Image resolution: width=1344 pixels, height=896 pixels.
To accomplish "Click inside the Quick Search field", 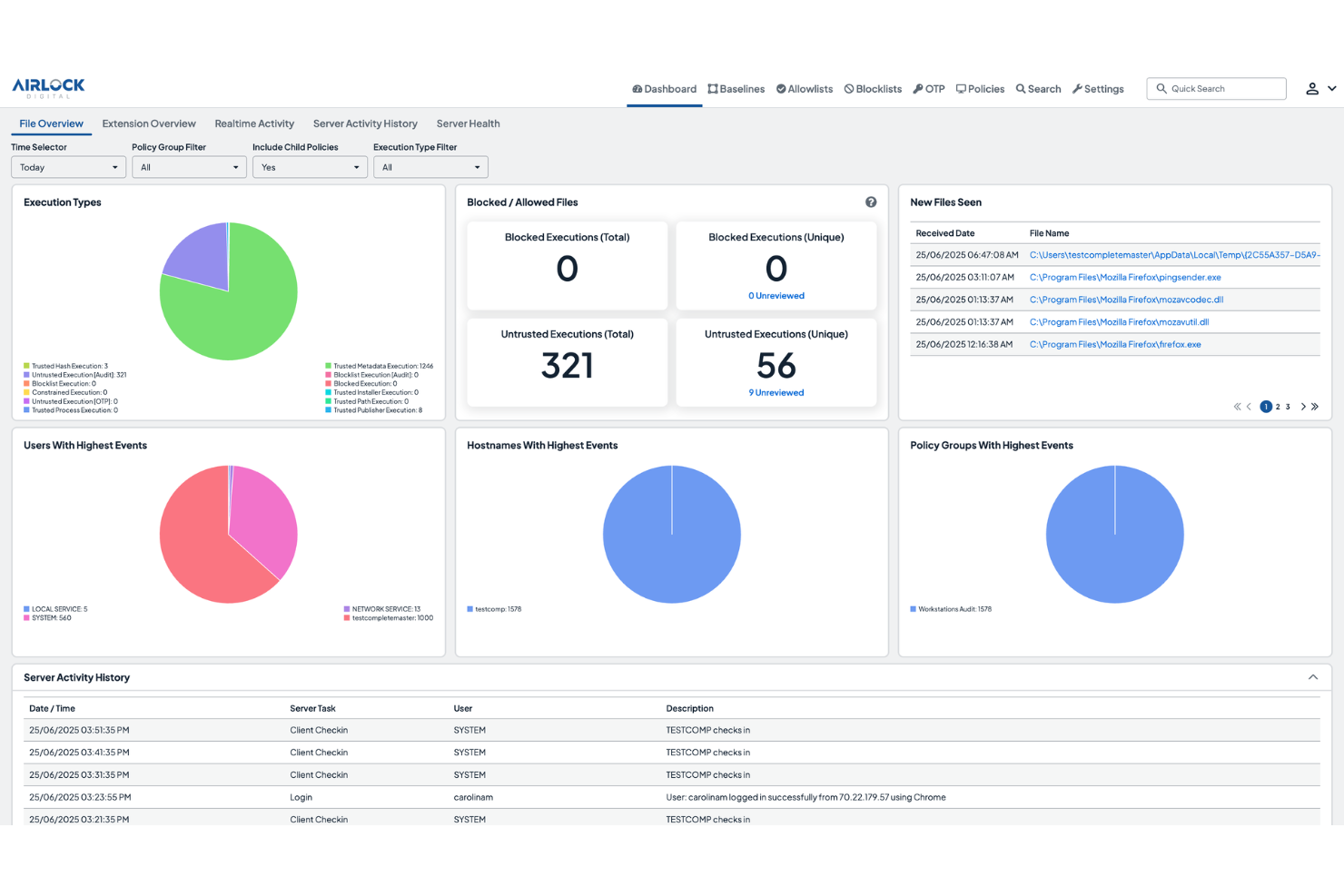I will point(1217,88).
